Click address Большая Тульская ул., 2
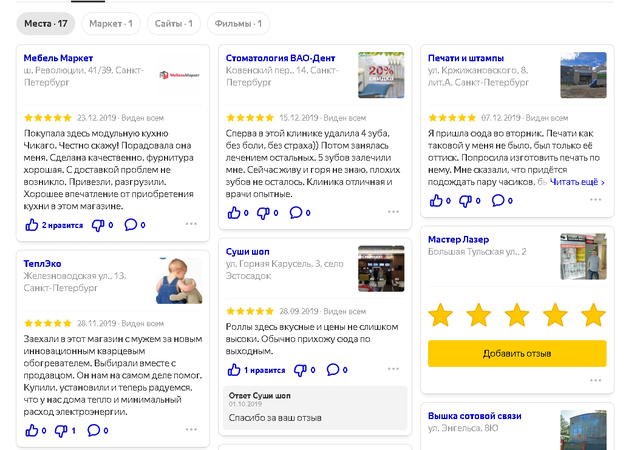Viewport: 640px width, 450px height. pyautogui.click(x=477, y=252)
